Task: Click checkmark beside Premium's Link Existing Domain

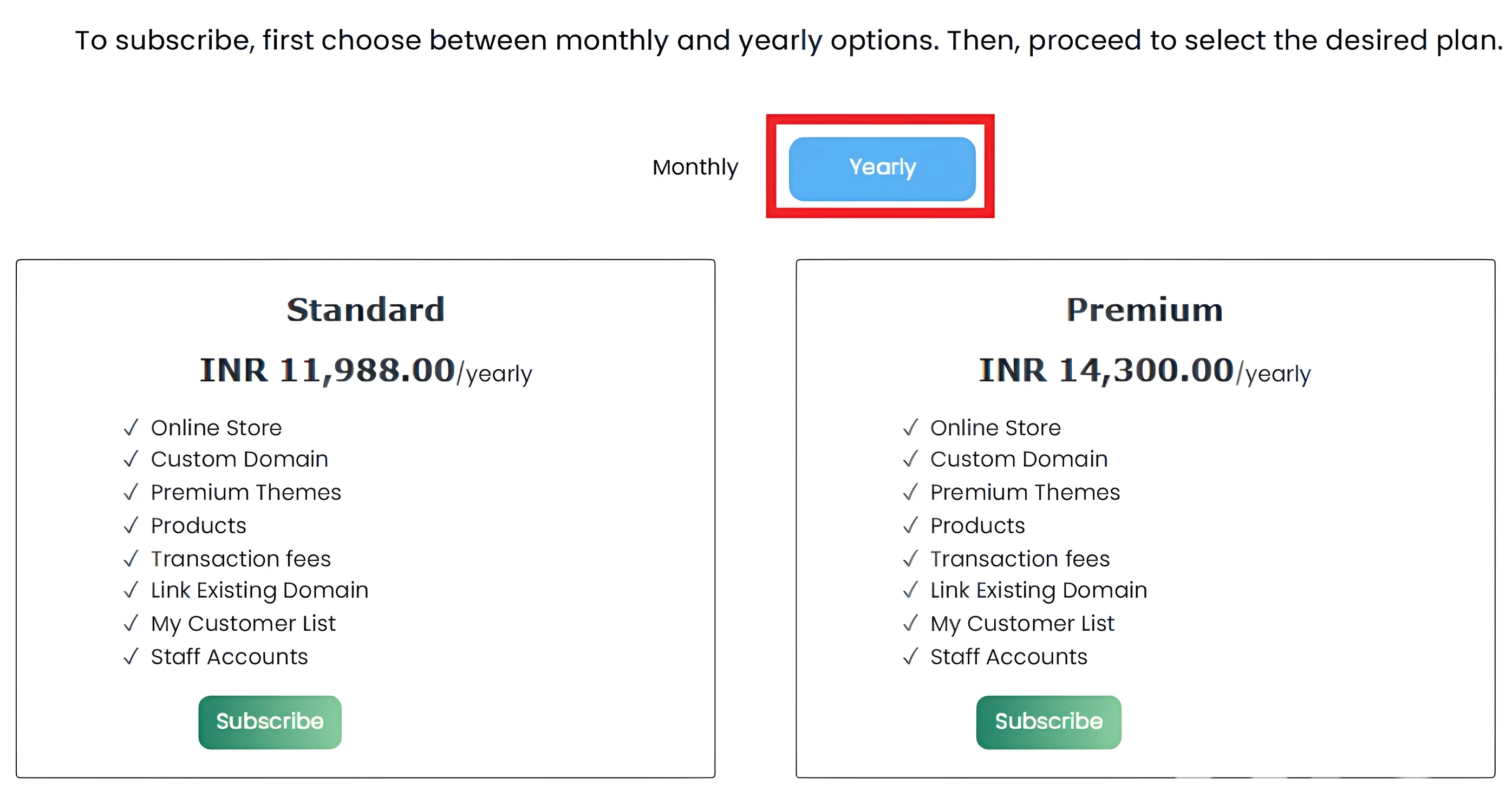Action: pos(910,590)
